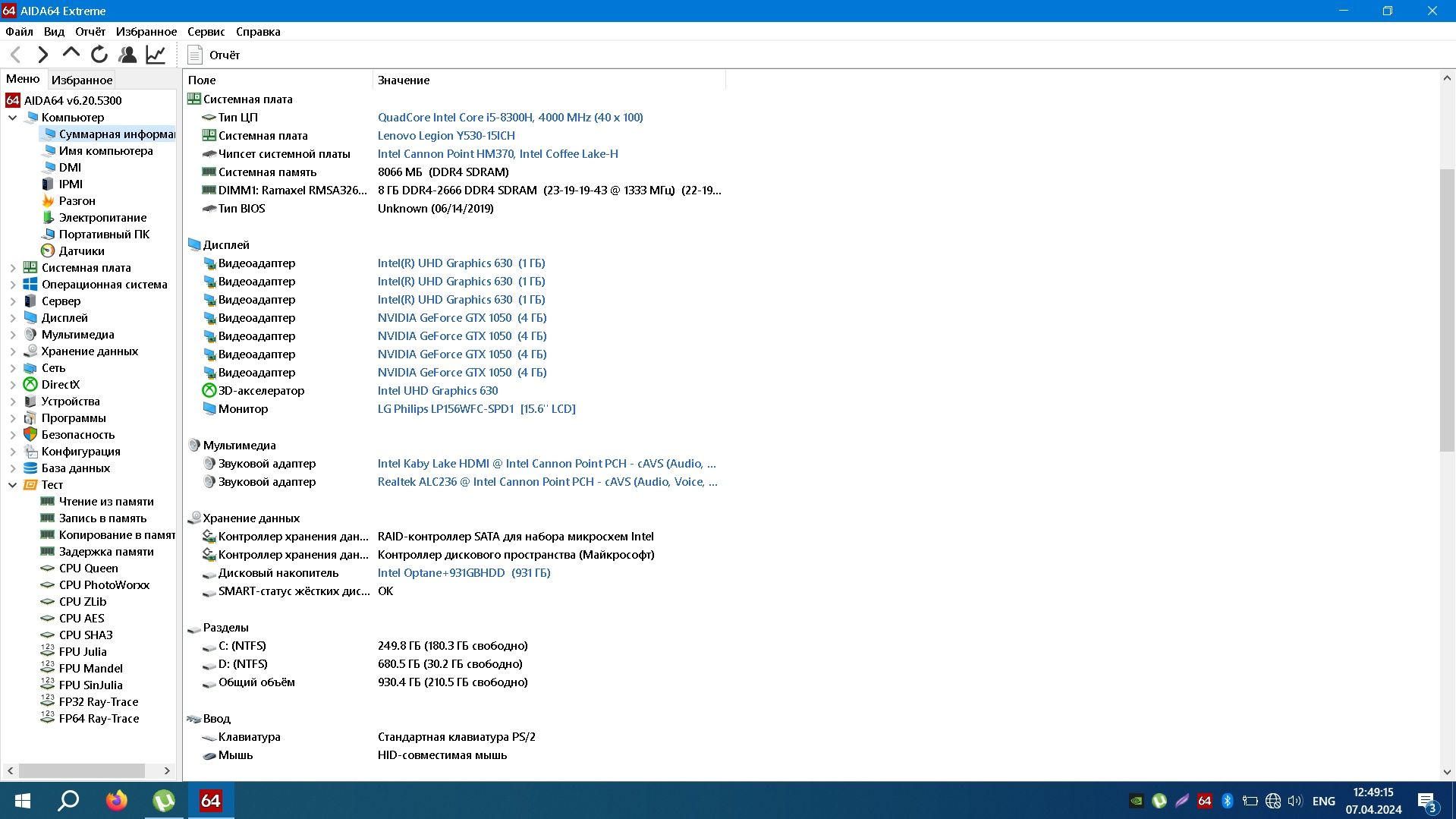1456x819 pixels.
Task: Expand the Дисплей tree node
Action: click(12, 318)
